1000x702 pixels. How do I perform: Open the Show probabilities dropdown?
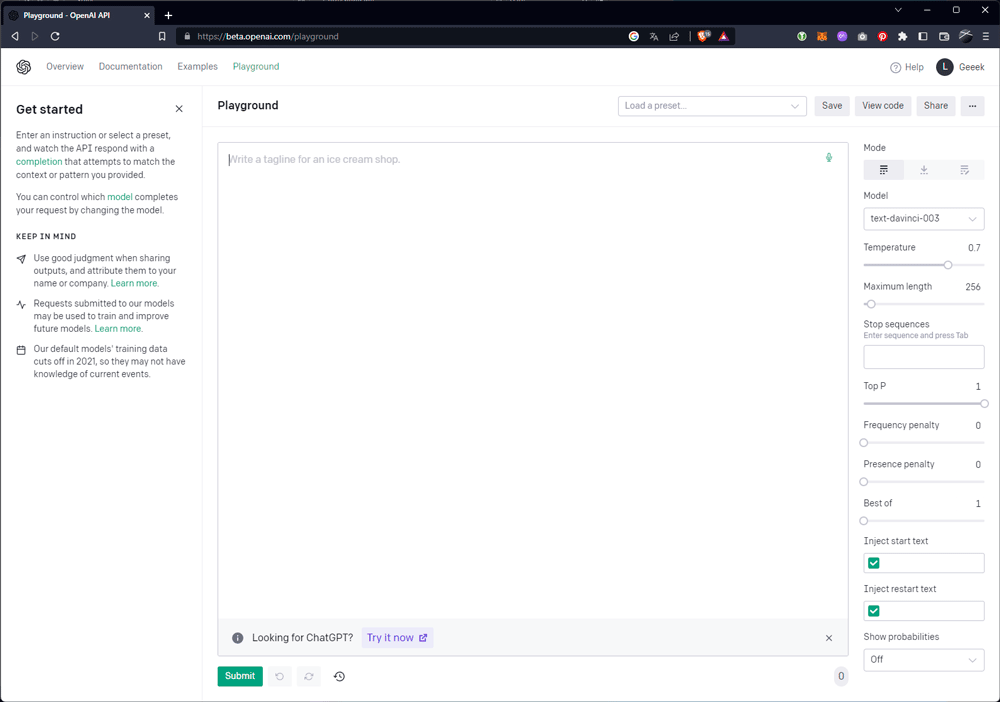(x=923, y=659)
